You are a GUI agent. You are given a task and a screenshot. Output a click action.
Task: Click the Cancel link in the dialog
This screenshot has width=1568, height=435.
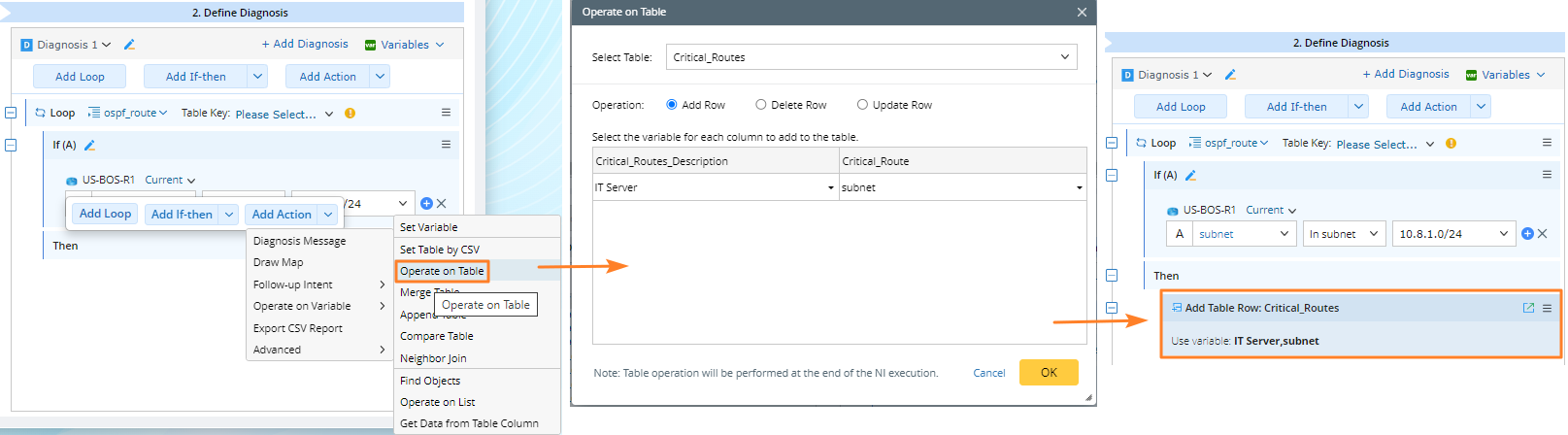tap(989, 373)
